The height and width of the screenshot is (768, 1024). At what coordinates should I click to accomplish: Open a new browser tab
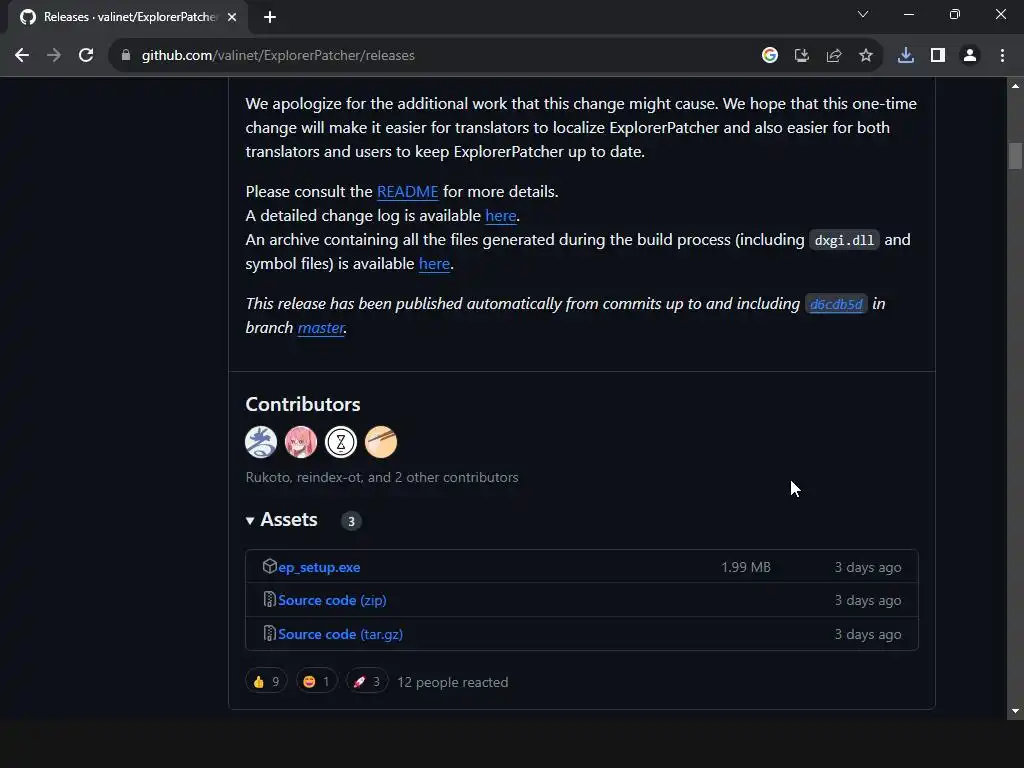[x=270, y=17]
